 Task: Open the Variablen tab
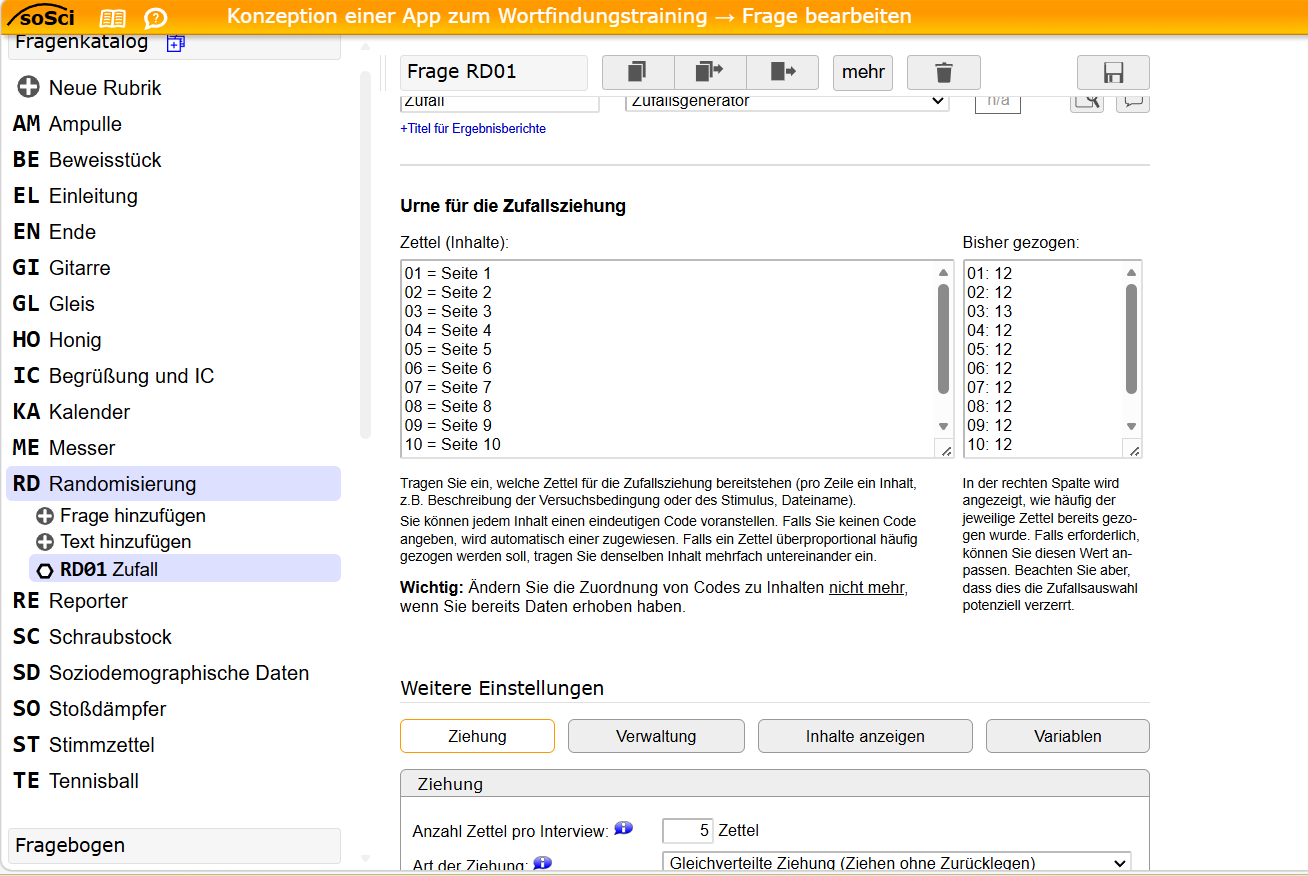[x=1067, y=736]
